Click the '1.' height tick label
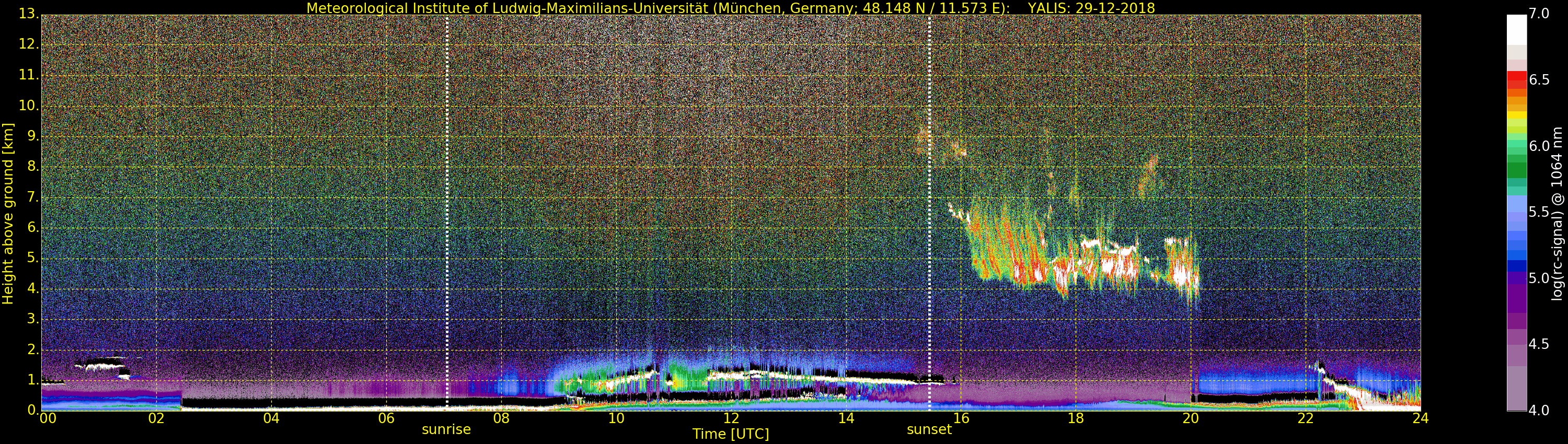The height and width of the screenshot is (444, 1568). [x=33, y=380]
